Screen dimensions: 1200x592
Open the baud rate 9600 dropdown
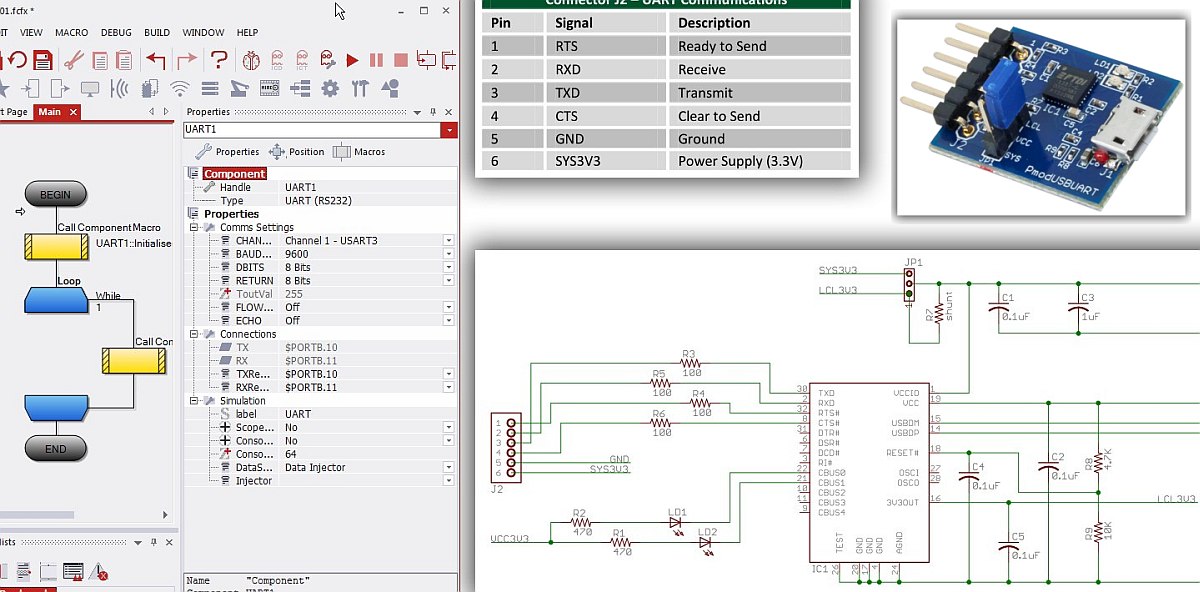449,254
